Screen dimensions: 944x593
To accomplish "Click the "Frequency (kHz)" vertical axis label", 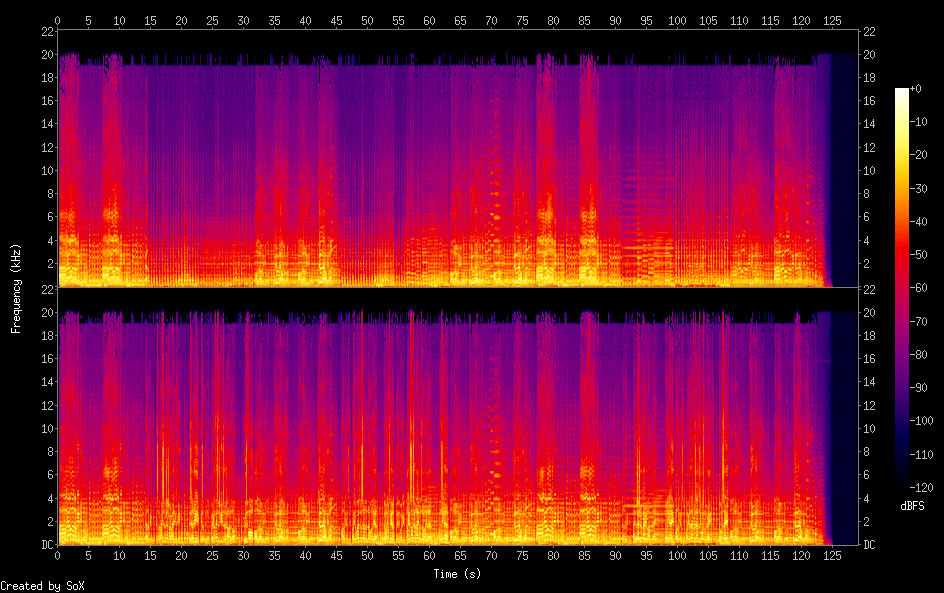I will coord(16,288).
